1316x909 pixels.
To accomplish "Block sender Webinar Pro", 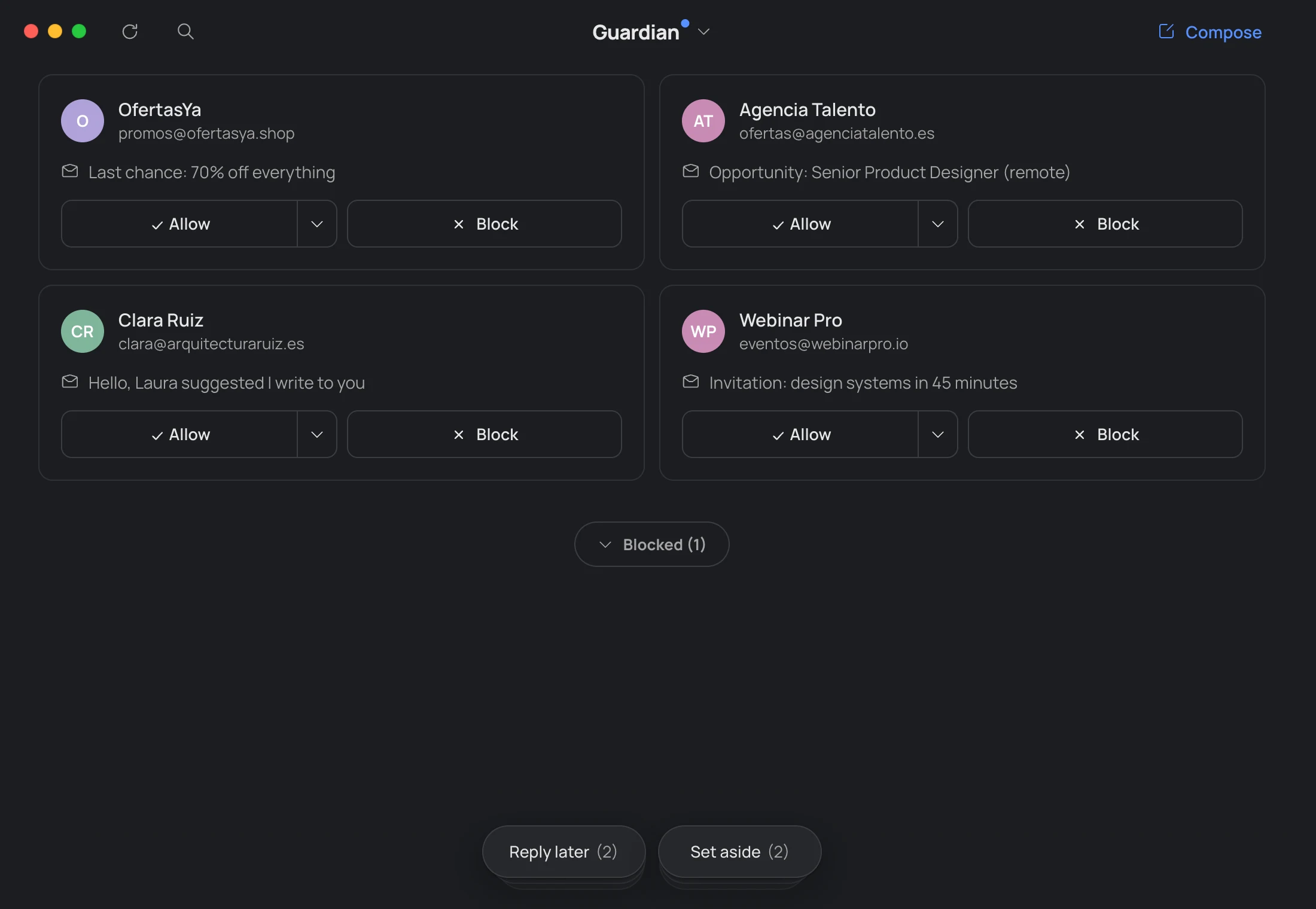I will (1105, 434).
